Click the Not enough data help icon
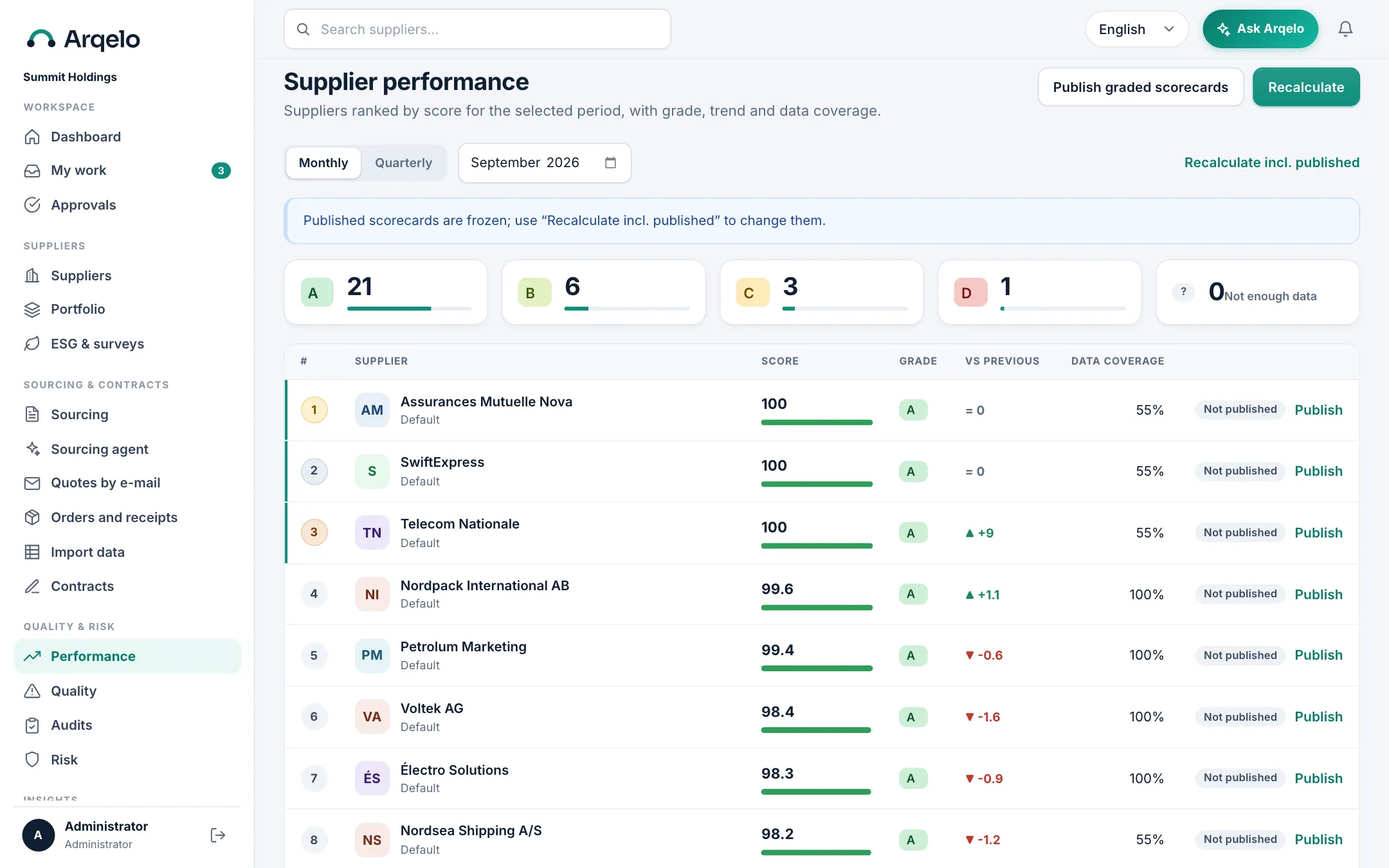Image resolution: width=1389 pixels, height=868 pixels. click(1183, 292)
